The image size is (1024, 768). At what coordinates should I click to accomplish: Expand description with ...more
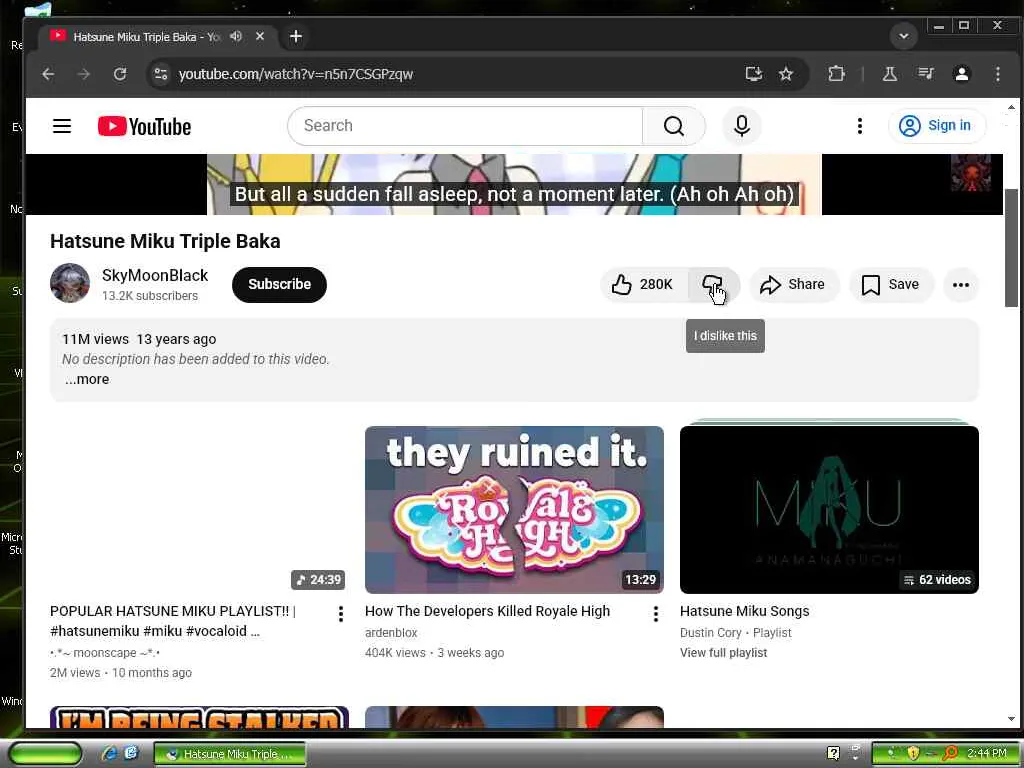point(87,379)
